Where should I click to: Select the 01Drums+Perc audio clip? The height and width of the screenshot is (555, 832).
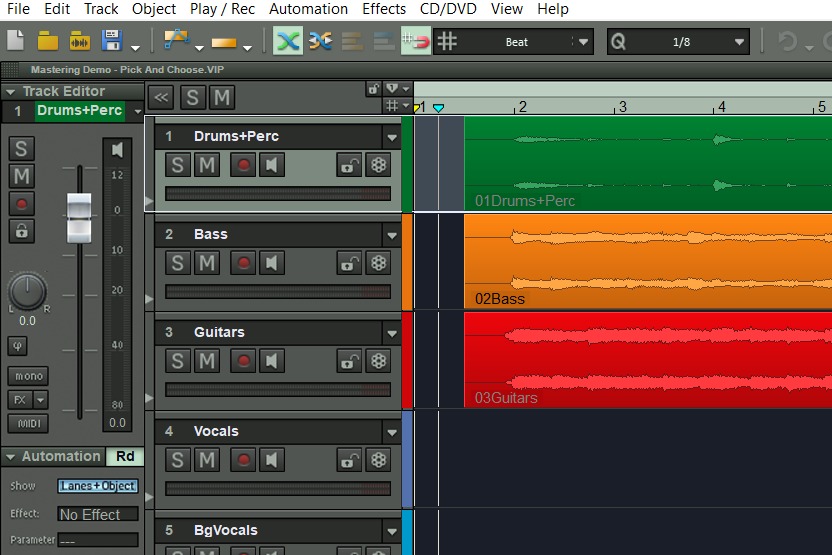click(647, 163)
